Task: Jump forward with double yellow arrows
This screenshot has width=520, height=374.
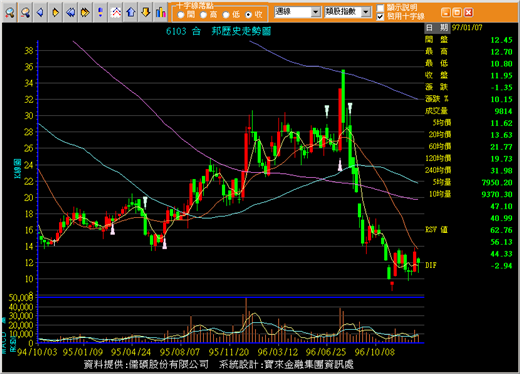Action: point(85,13)
